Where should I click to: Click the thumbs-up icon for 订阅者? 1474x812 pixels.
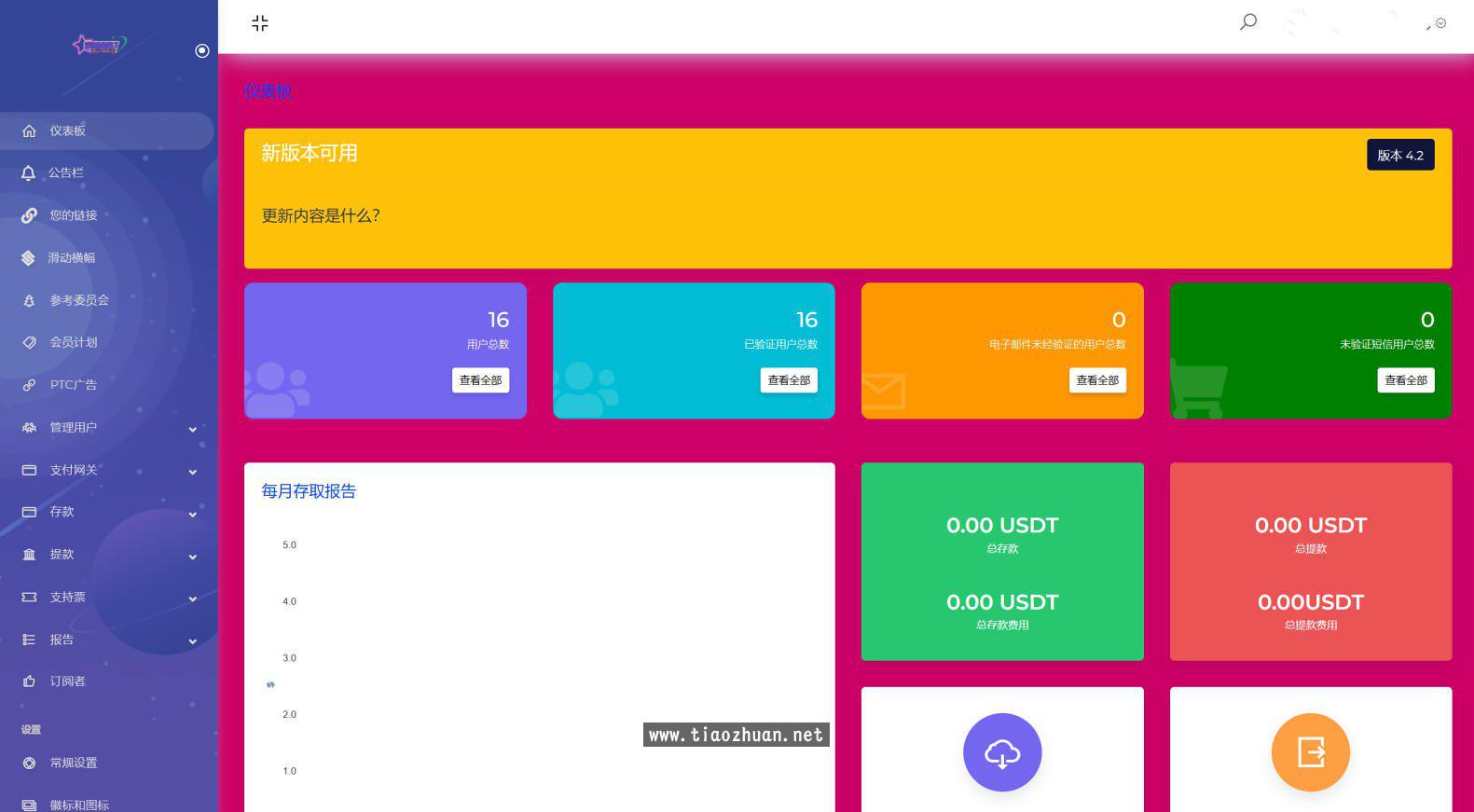coord(29,681)
